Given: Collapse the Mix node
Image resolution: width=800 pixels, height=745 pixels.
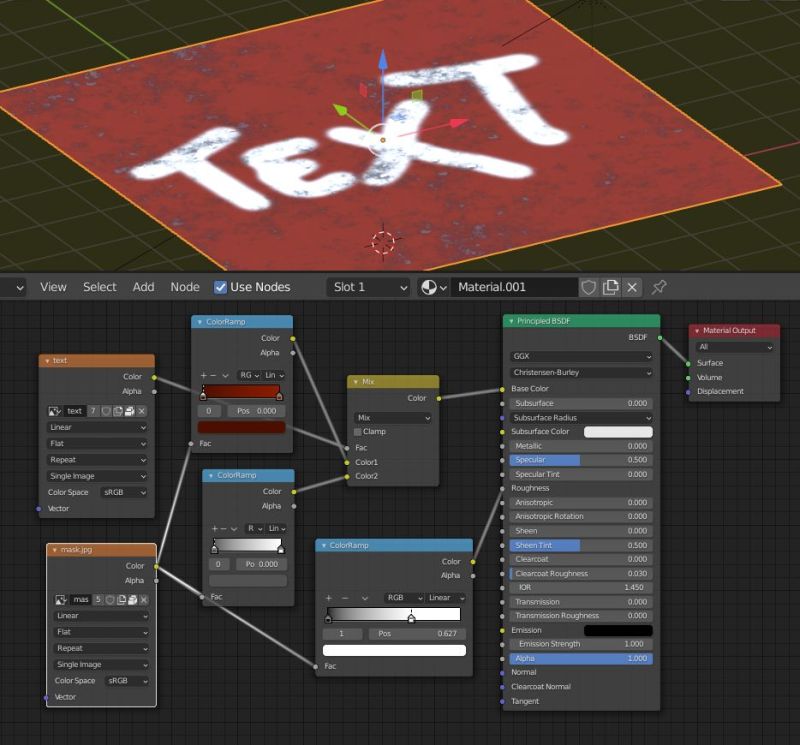Looking at the screenshot, I should coord(356,382).
